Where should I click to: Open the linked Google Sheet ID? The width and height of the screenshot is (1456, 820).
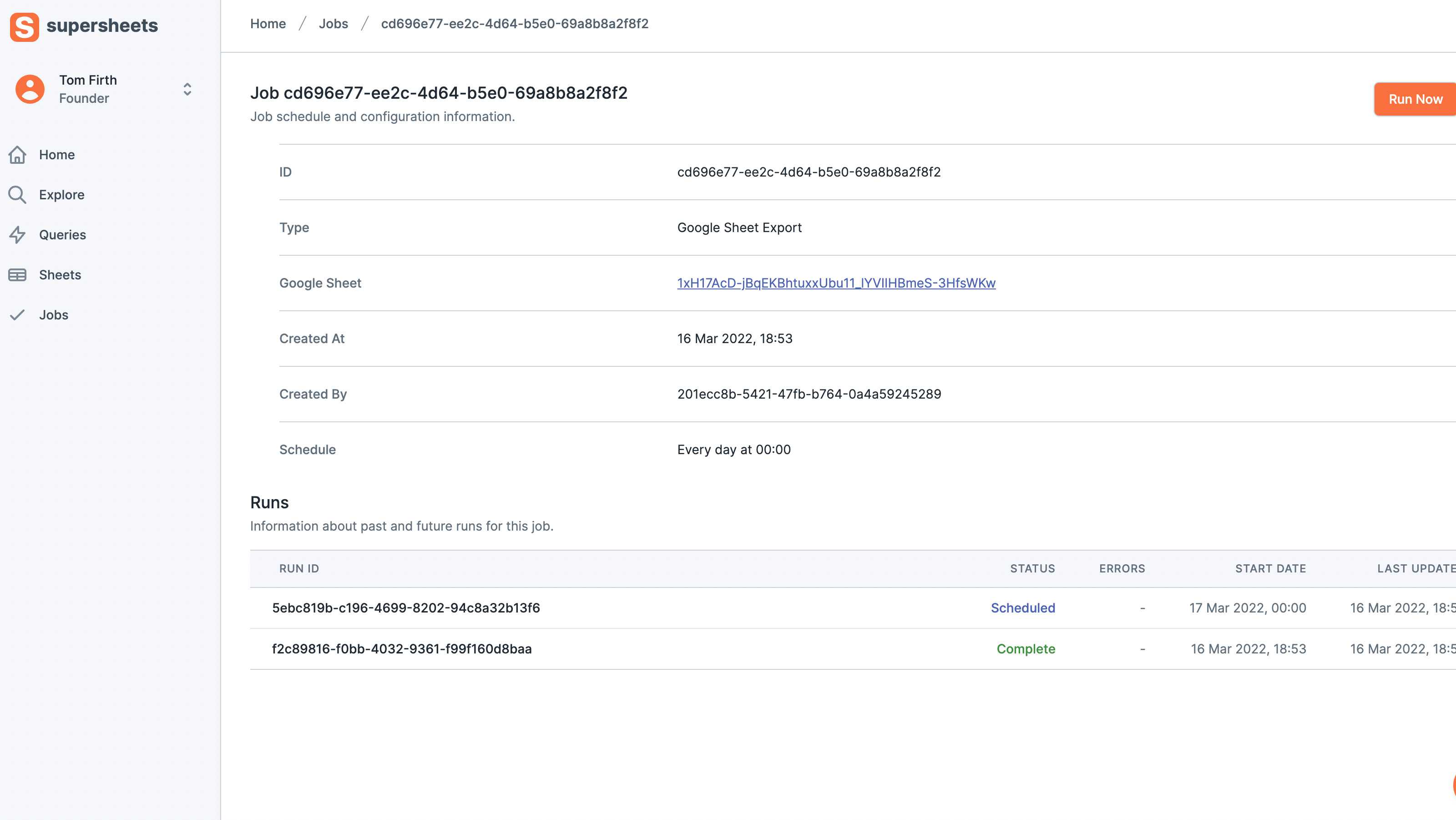[836, 283]
